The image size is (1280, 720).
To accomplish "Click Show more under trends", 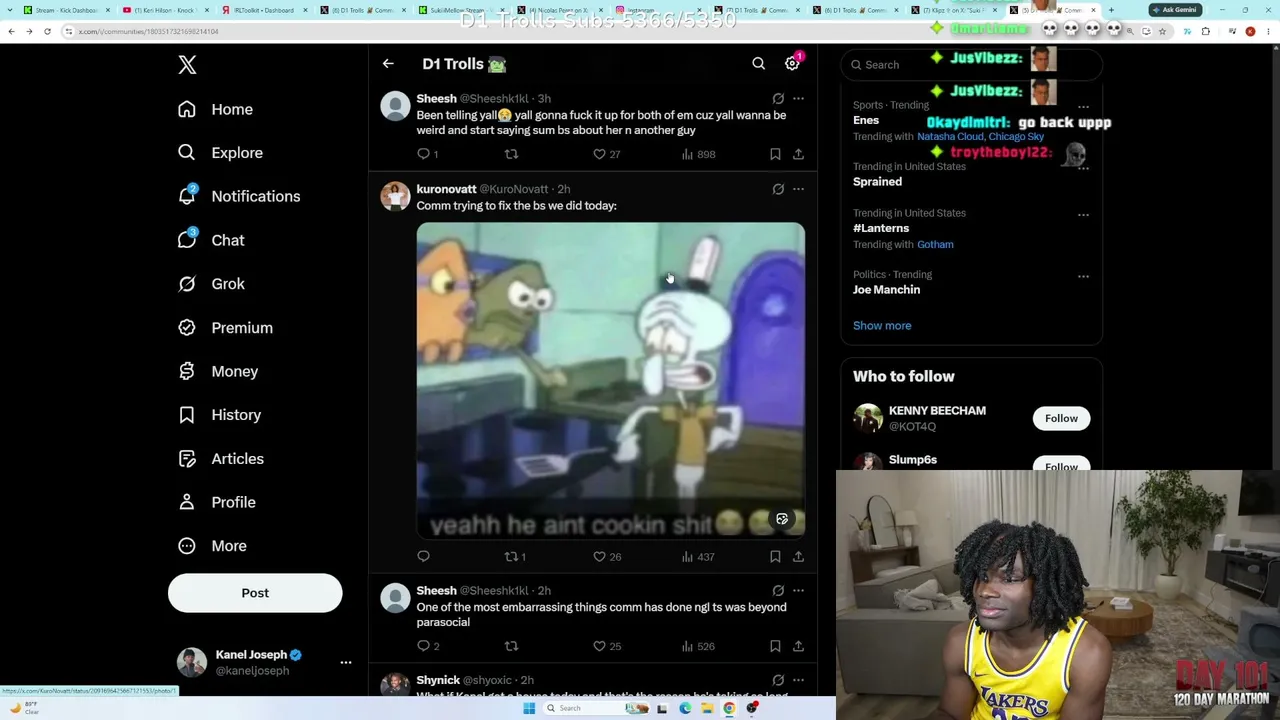I will pyautogui.click(x=882, y=326).
